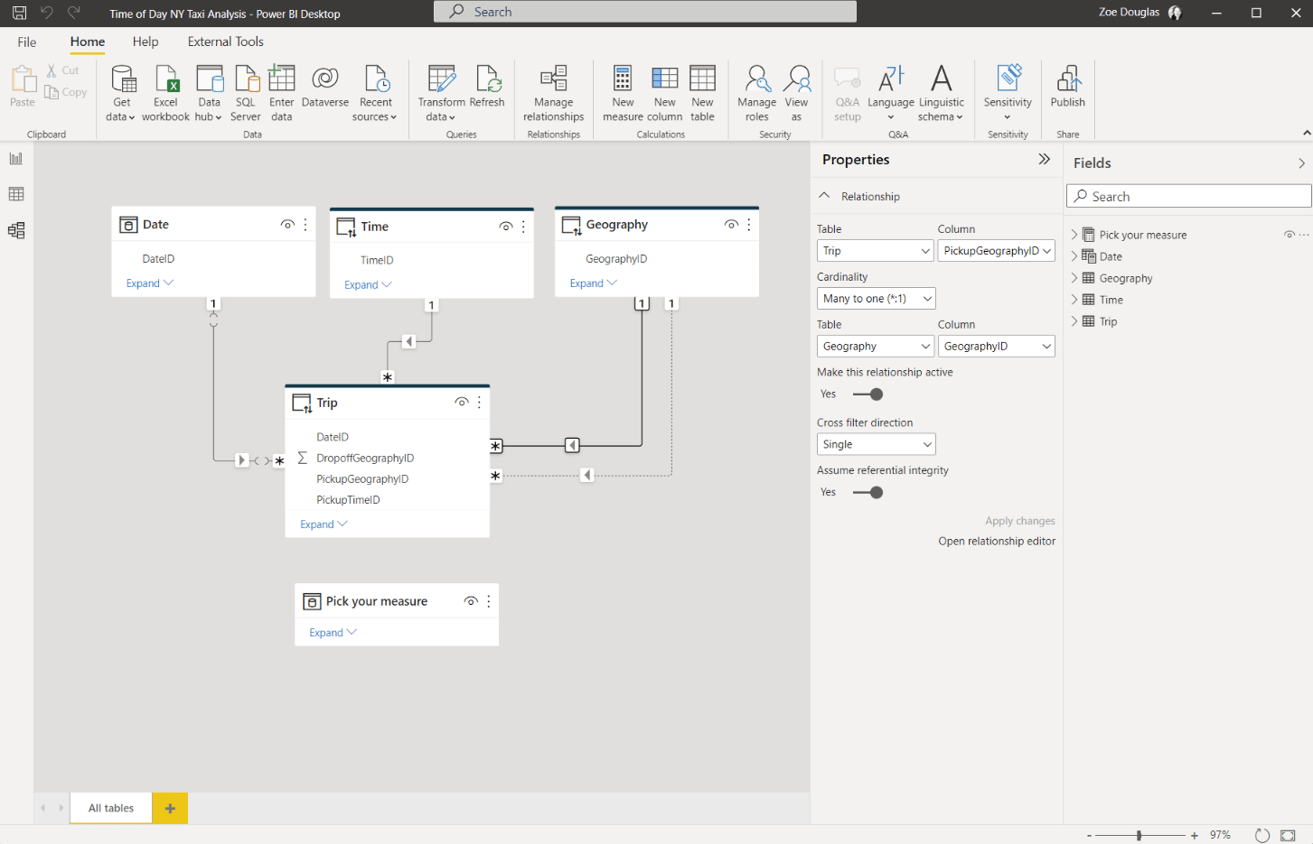
Task: Switch to Report view in sidebar
Action: (x=16, y=159)
